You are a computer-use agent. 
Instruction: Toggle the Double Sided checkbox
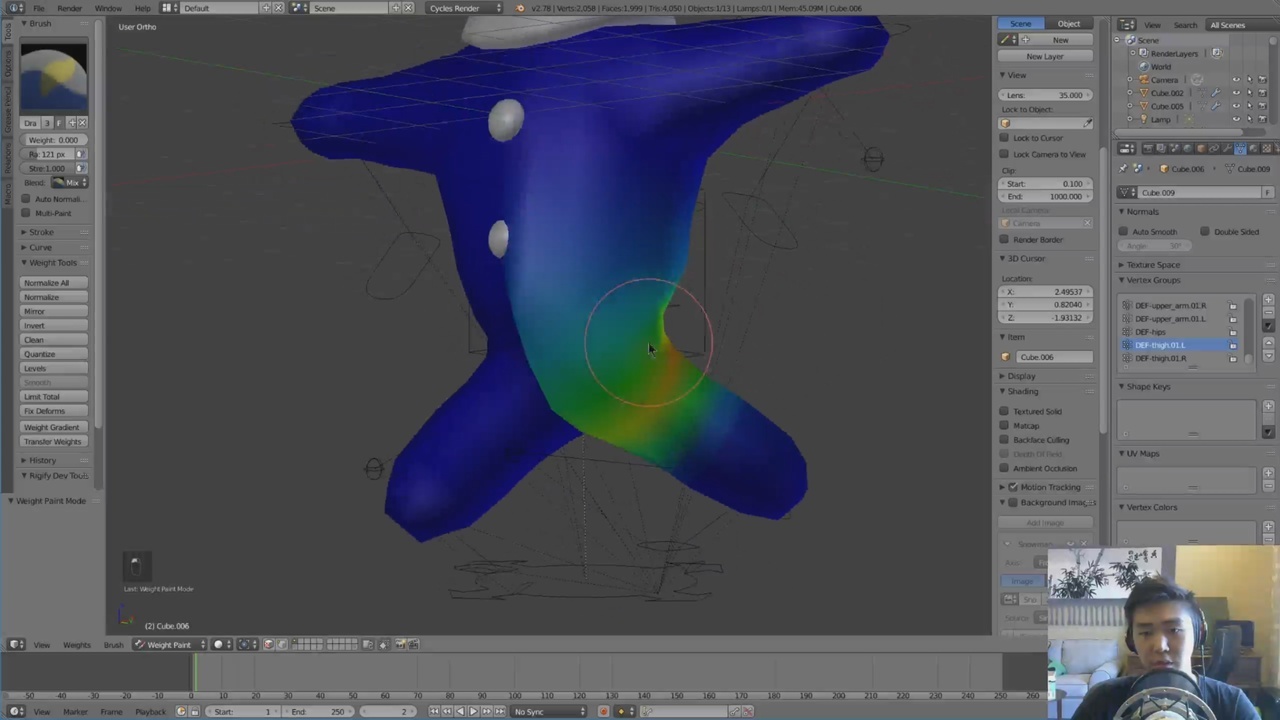point(1205,232)
